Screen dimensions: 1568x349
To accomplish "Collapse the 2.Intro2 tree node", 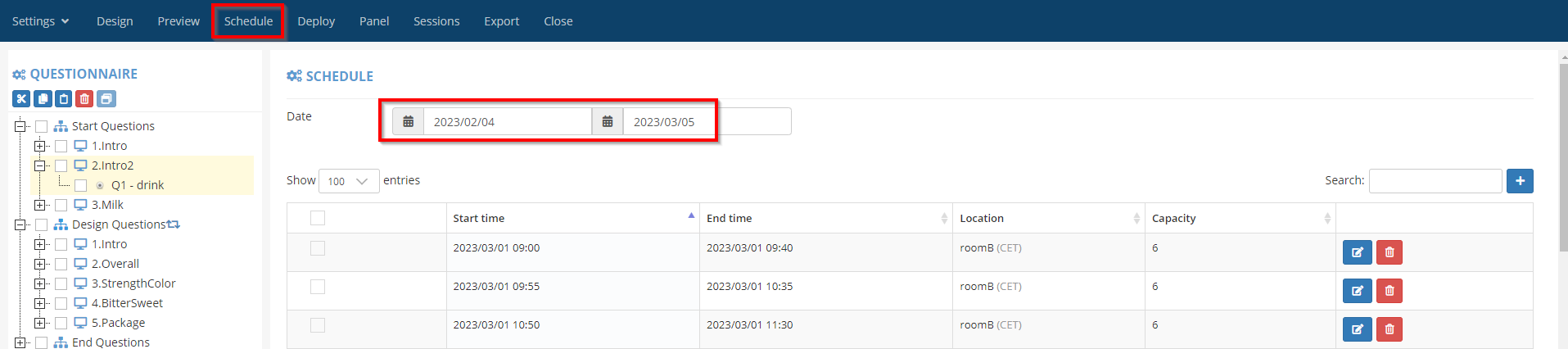I will [38, 165].
